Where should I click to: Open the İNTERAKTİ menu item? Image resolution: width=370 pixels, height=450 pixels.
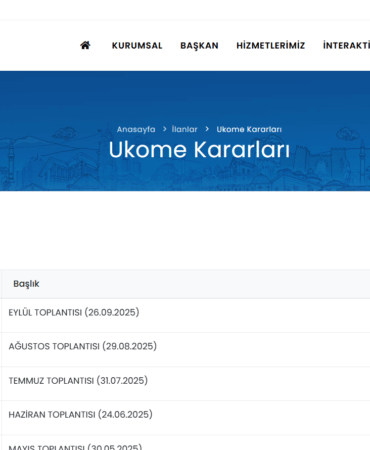coord(346,46)
